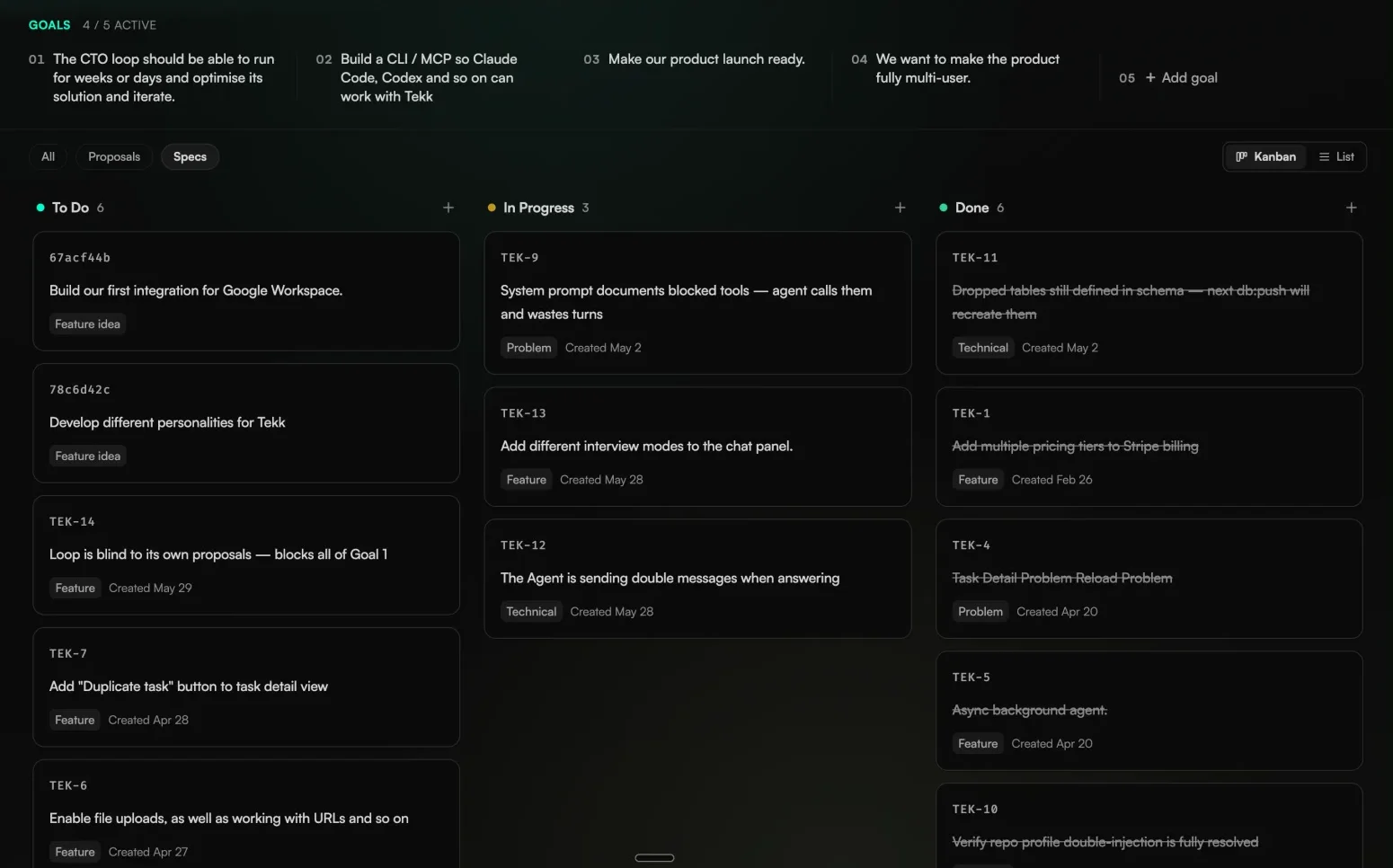Add a card to To Do column

click(448, 208)
